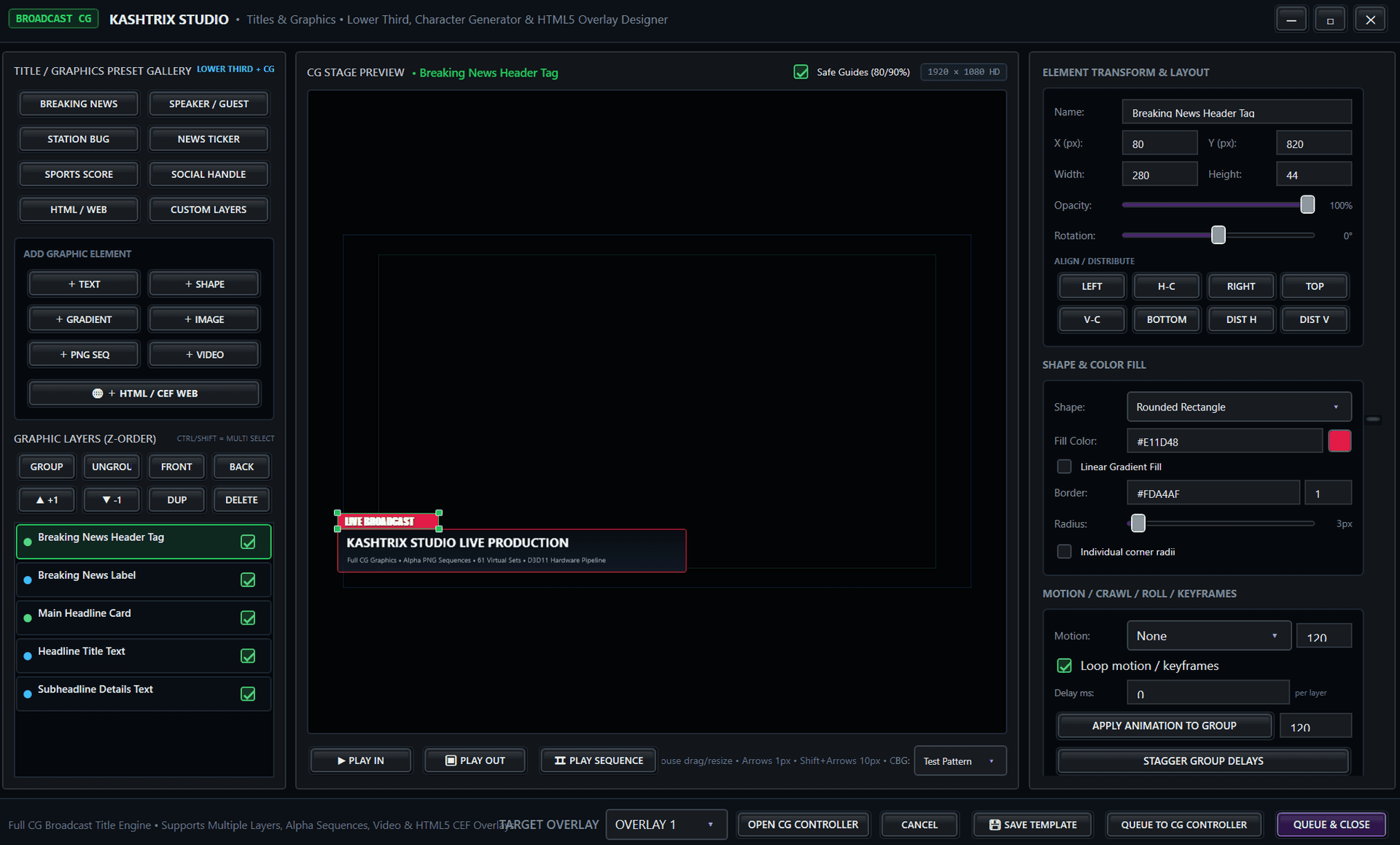Hide the Breaking News Label layer

pos(248,580)
